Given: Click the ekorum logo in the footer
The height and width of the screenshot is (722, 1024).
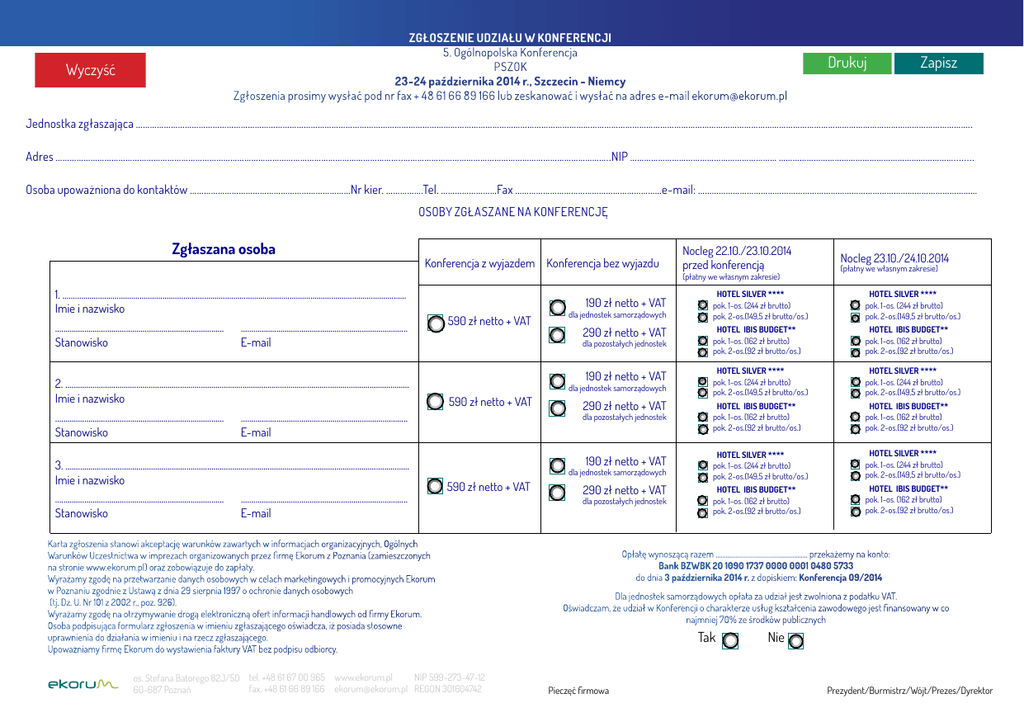Looking at the screenshot, I should (x=82, y=684).
